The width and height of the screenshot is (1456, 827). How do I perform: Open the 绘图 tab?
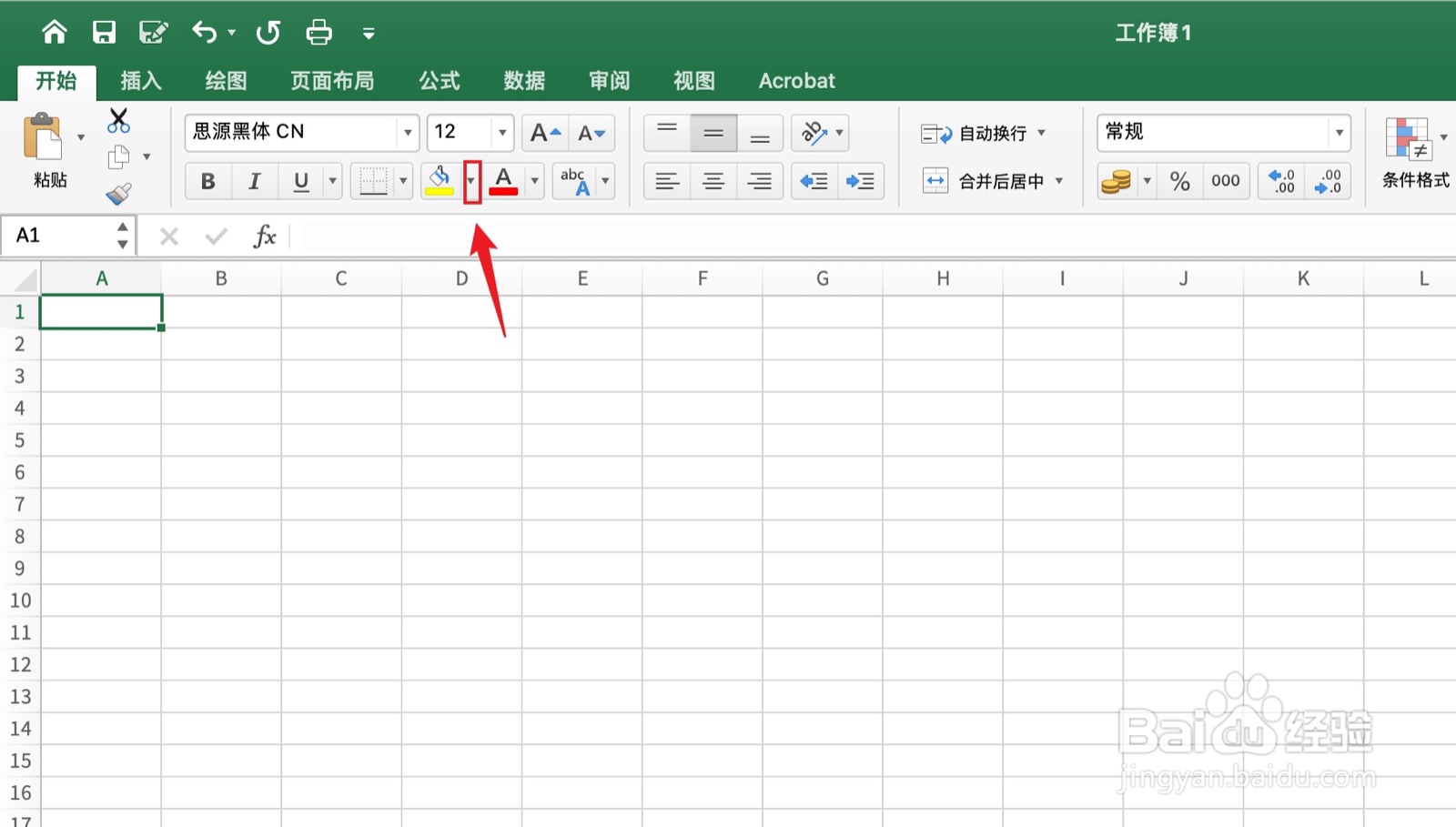[x=226, y=81]
